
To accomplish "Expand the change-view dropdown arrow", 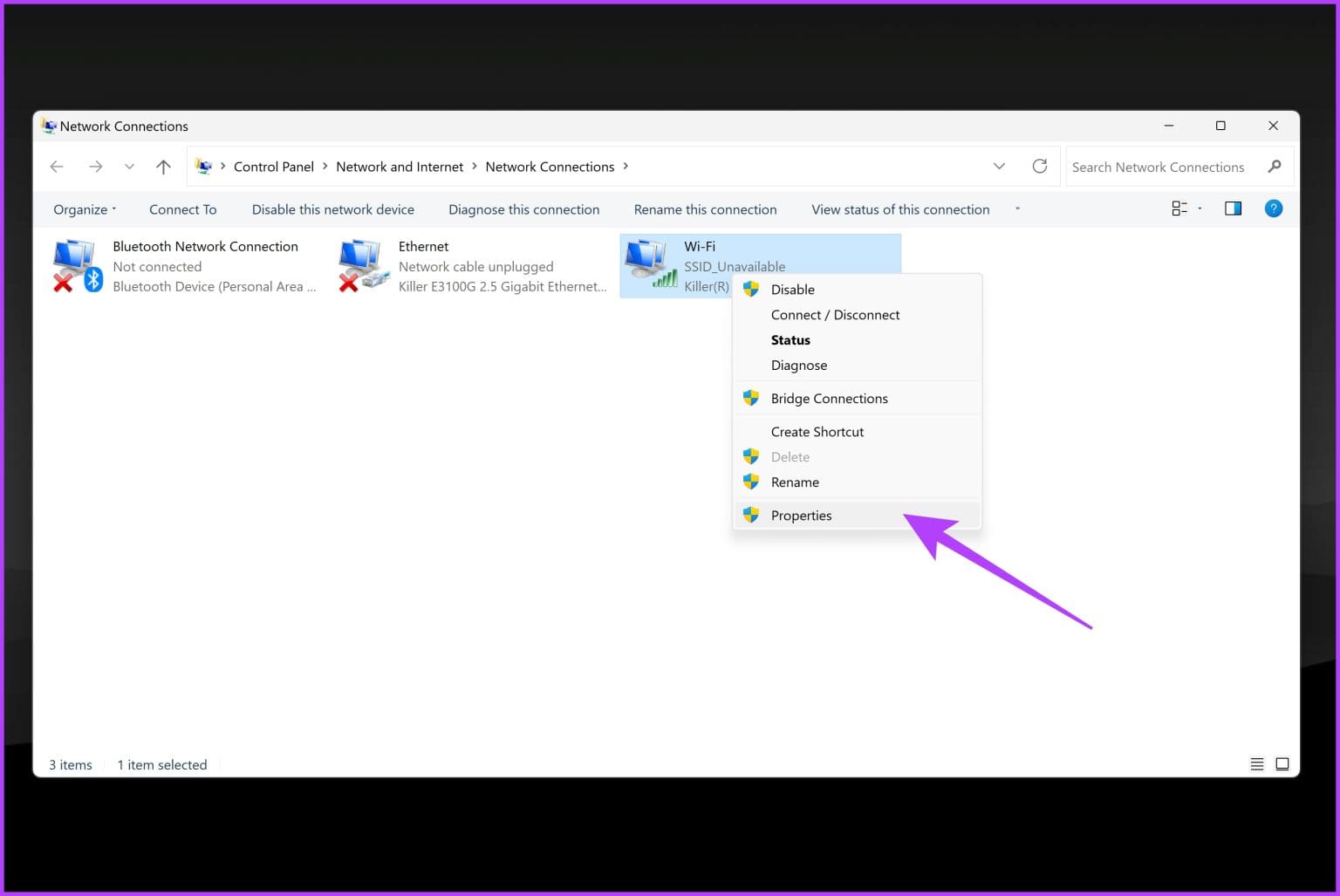I will 1199,208.
